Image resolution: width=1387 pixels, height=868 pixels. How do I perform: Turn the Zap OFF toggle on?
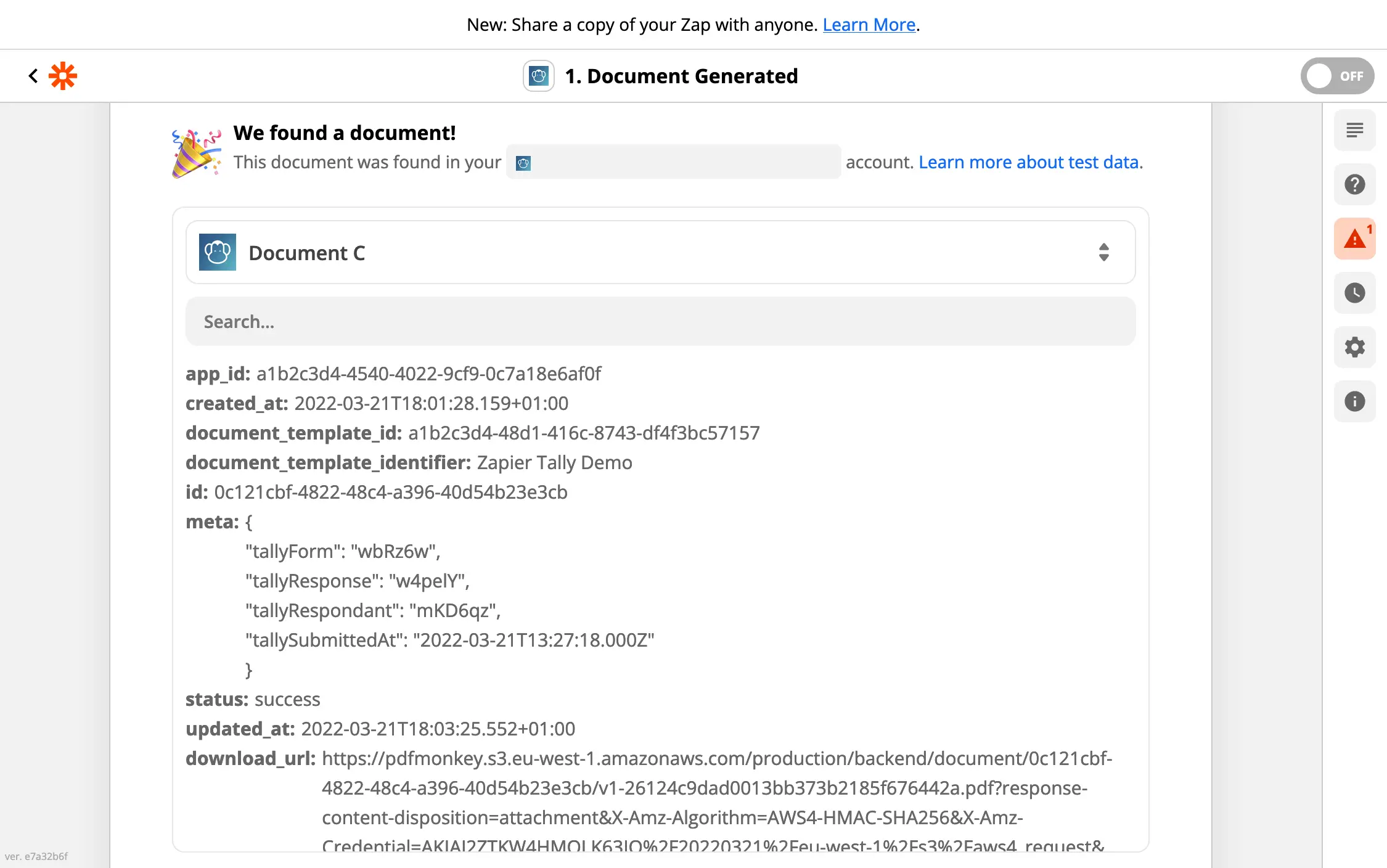coord(1336,76)
